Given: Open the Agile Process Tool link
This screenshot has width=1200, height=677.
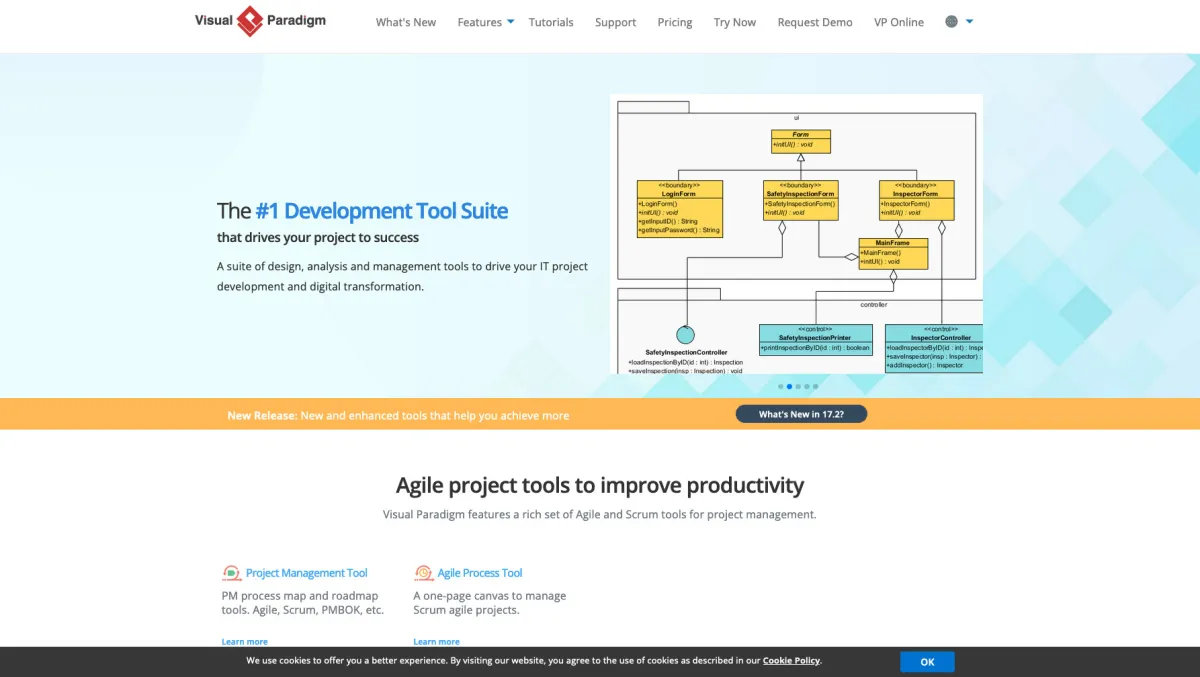Looking at the screenshot, I should [x=480, y=573].
